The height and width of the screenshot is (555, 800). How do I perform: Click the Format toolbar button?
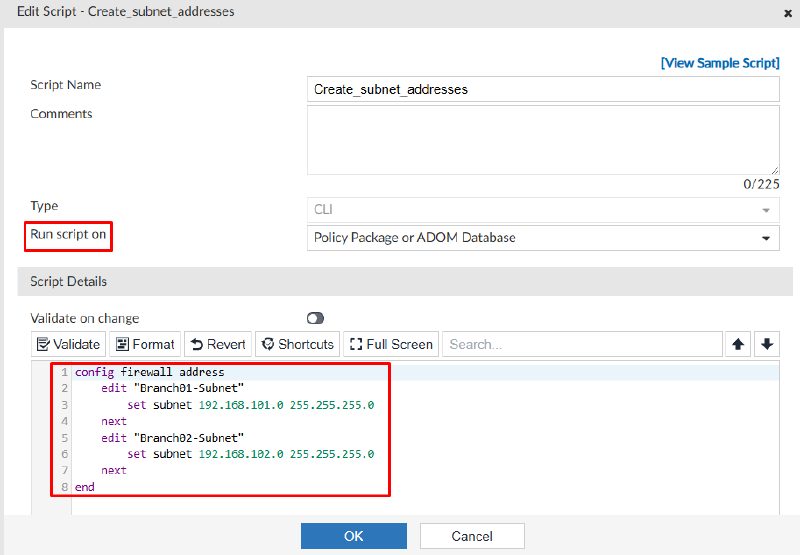145,344
